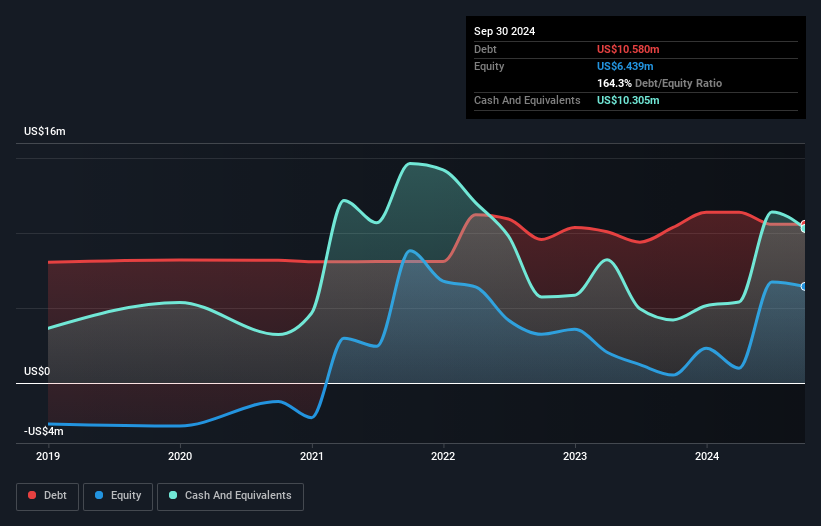Click the US$10.305m cash value
This screenshot has width=821, height=526.
(628, 100)
